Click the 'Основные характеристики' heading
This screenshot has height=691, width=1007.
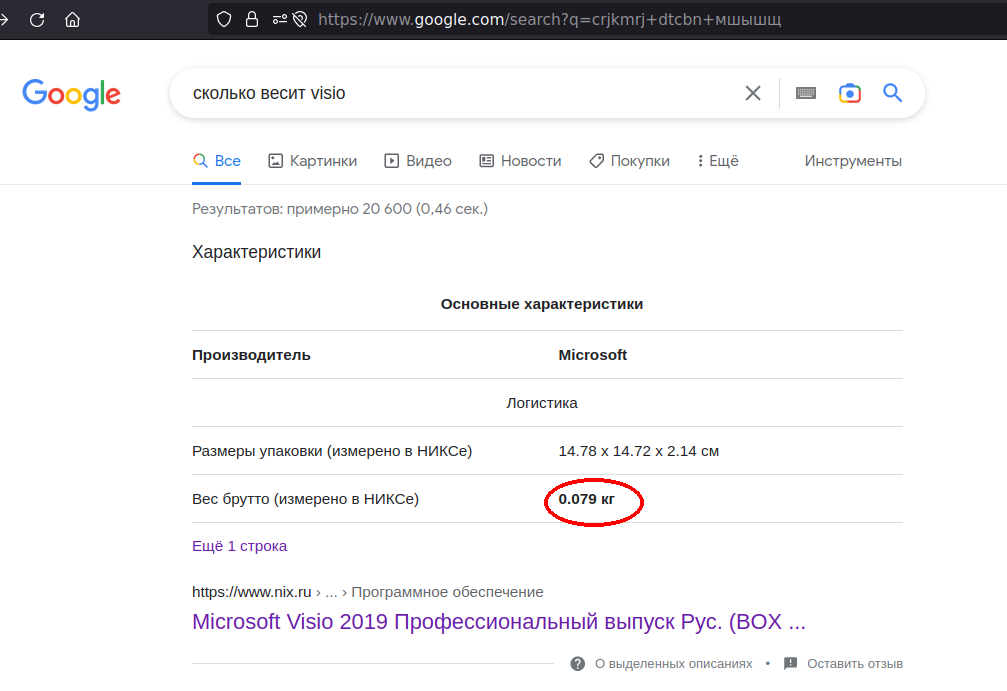tap(542, 304)
